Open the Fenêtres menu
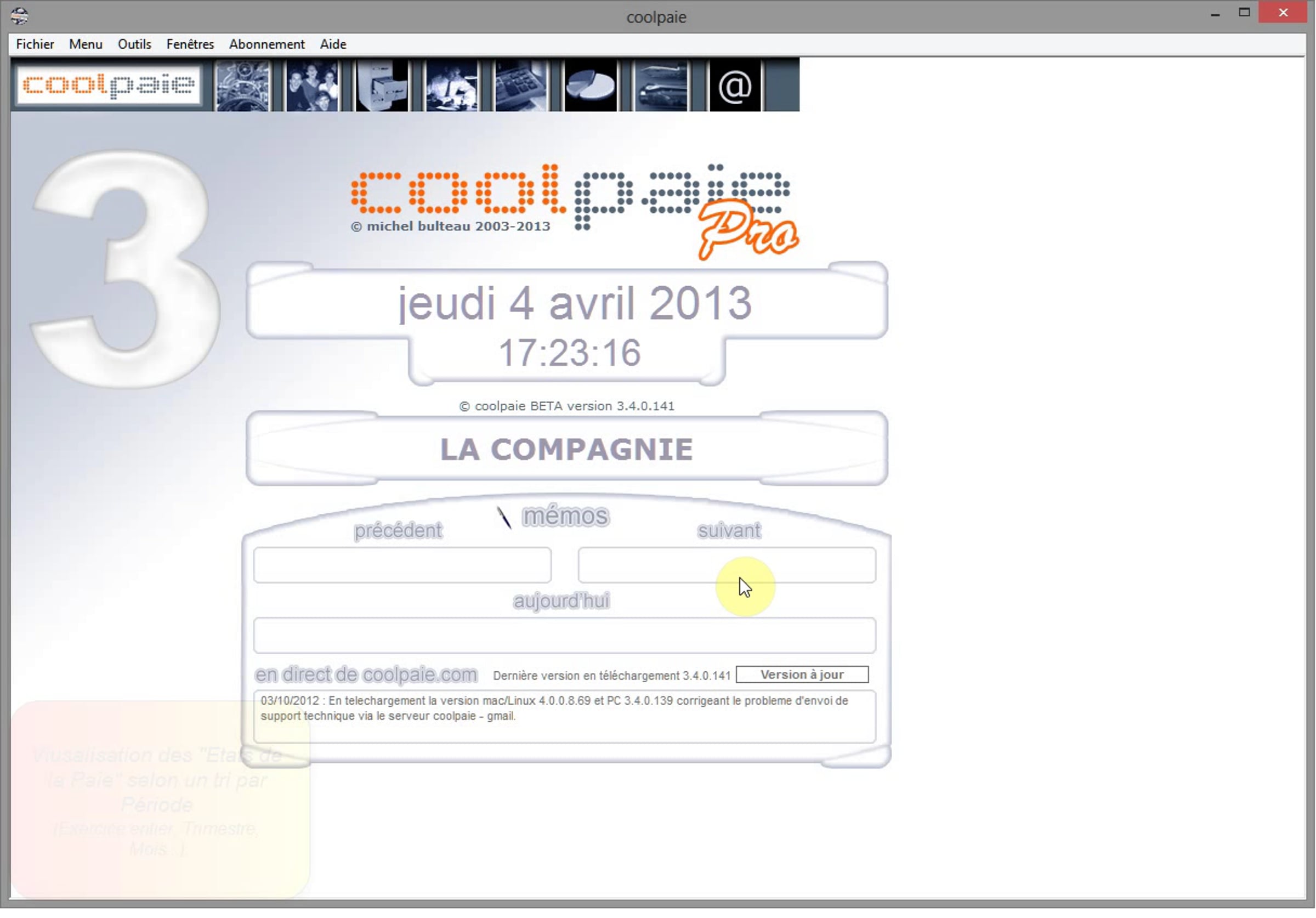Screen dimensions: 1316x918 pos(190,44)
